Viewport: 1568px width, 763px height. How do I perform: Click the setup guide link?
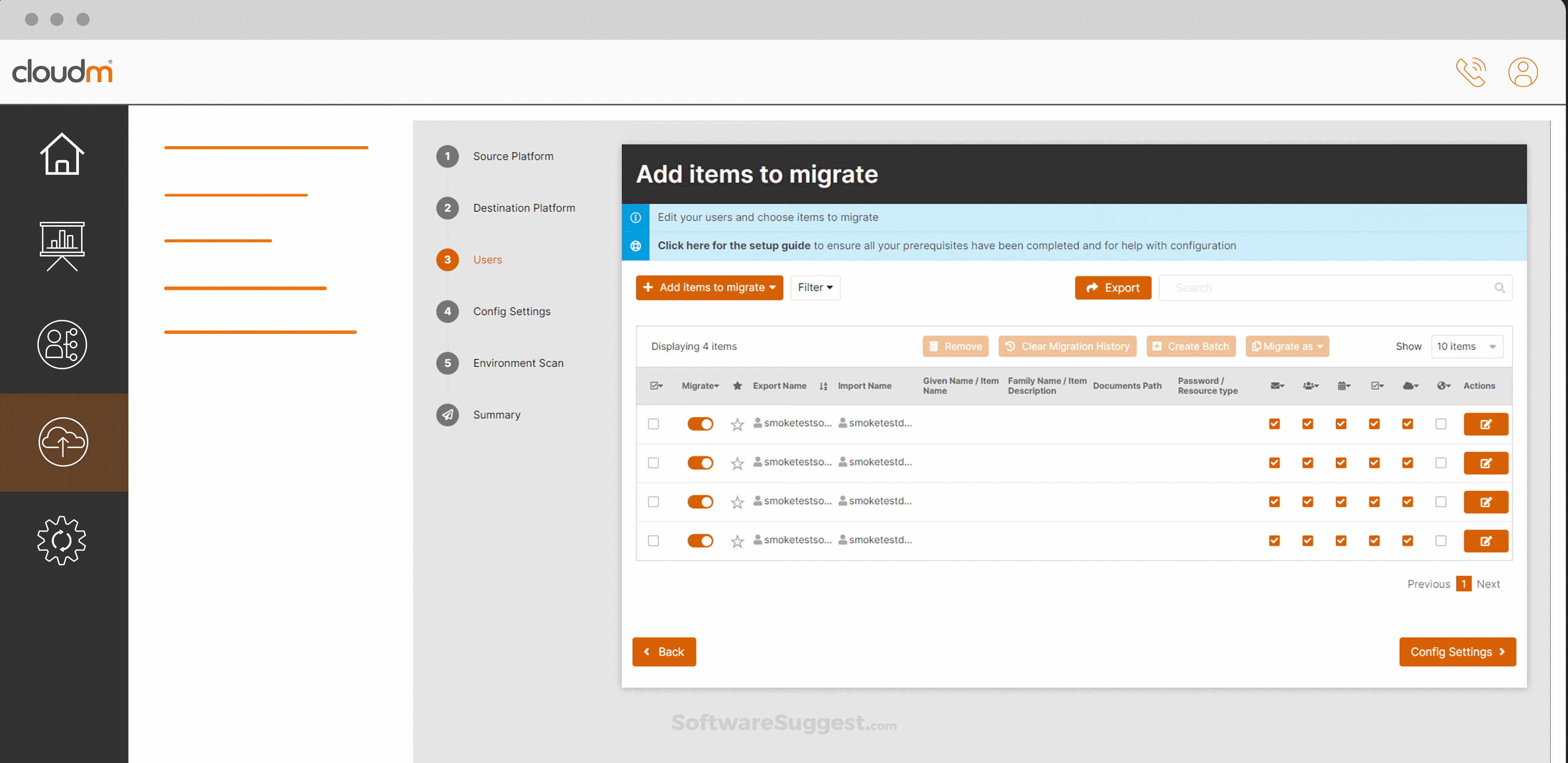733,245
